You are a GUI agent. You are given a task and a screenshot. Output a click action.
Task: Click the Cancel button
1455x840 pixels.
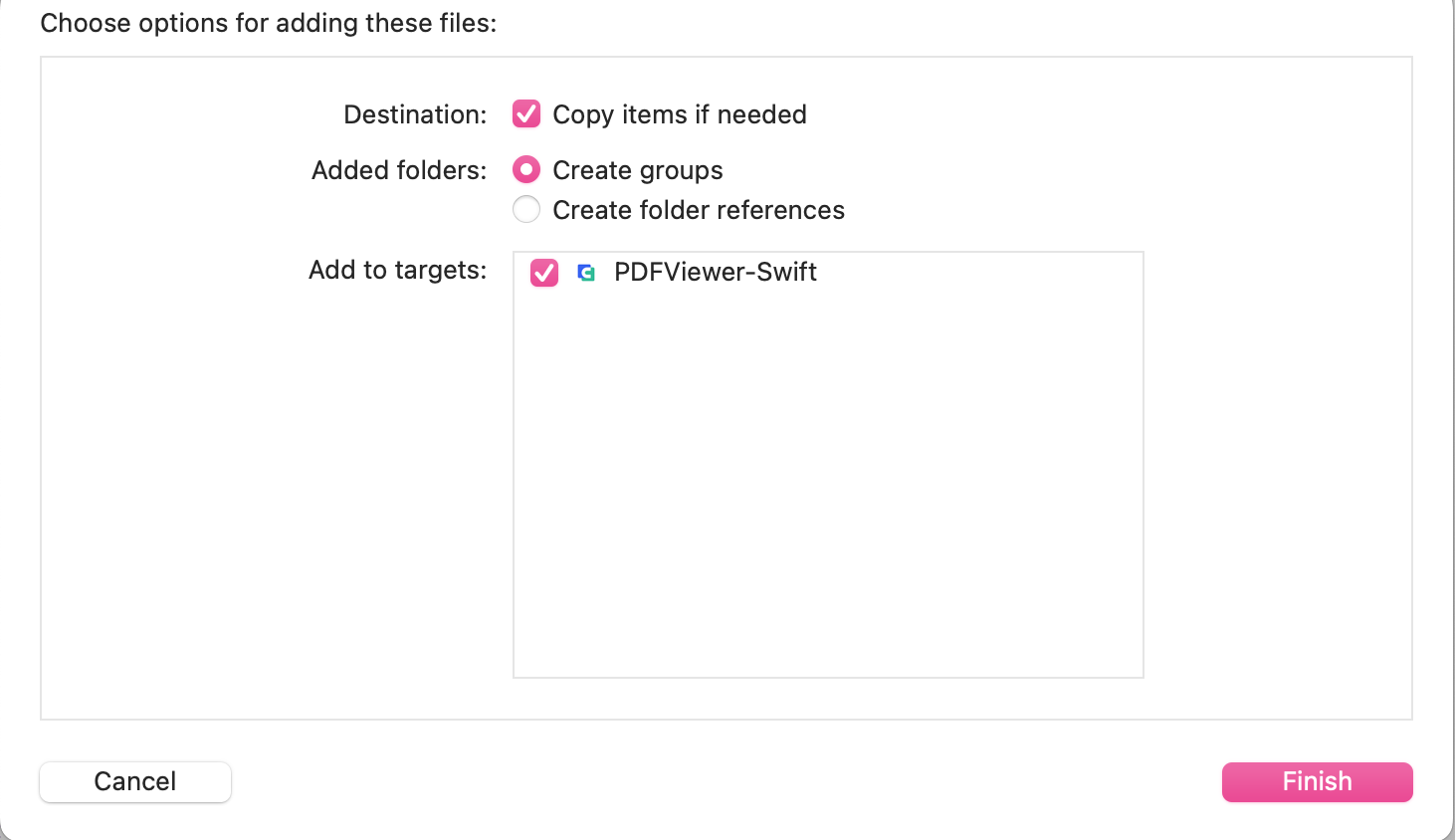coord(135,782)
